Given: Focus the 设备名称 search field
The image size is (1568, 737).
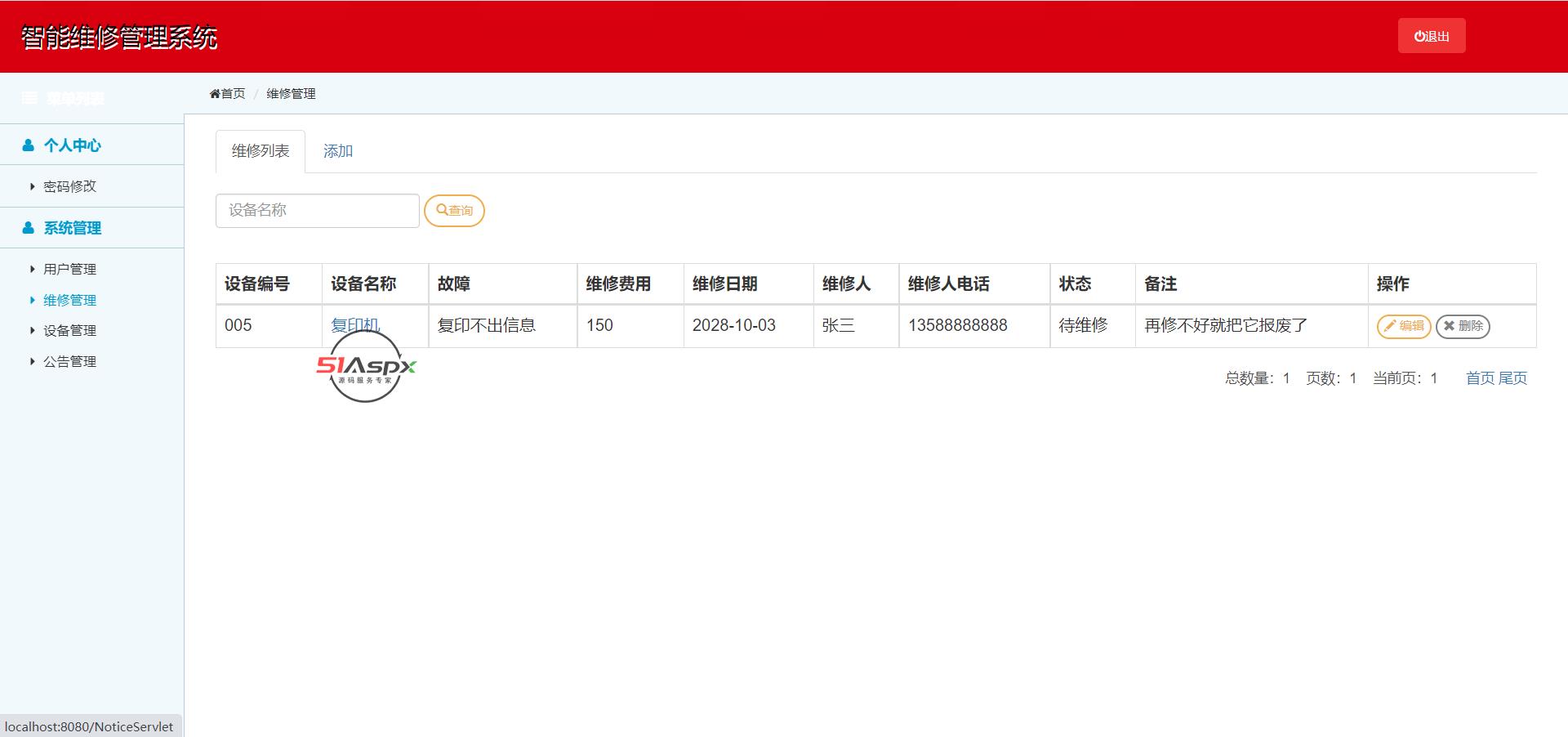Looking at the screenshot, I should click(317, 211).
